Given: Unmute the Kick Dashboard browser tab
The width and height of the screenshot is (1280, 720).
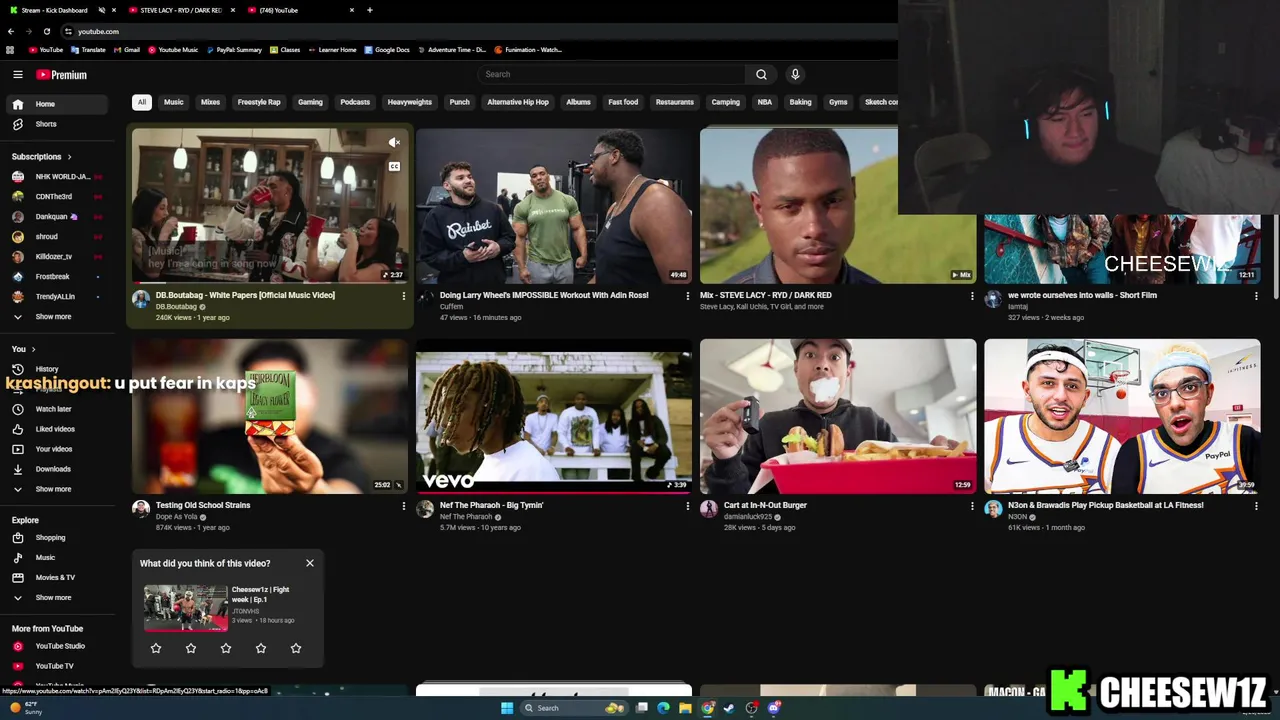Looking at the screenshot, I should pos(101,10).
